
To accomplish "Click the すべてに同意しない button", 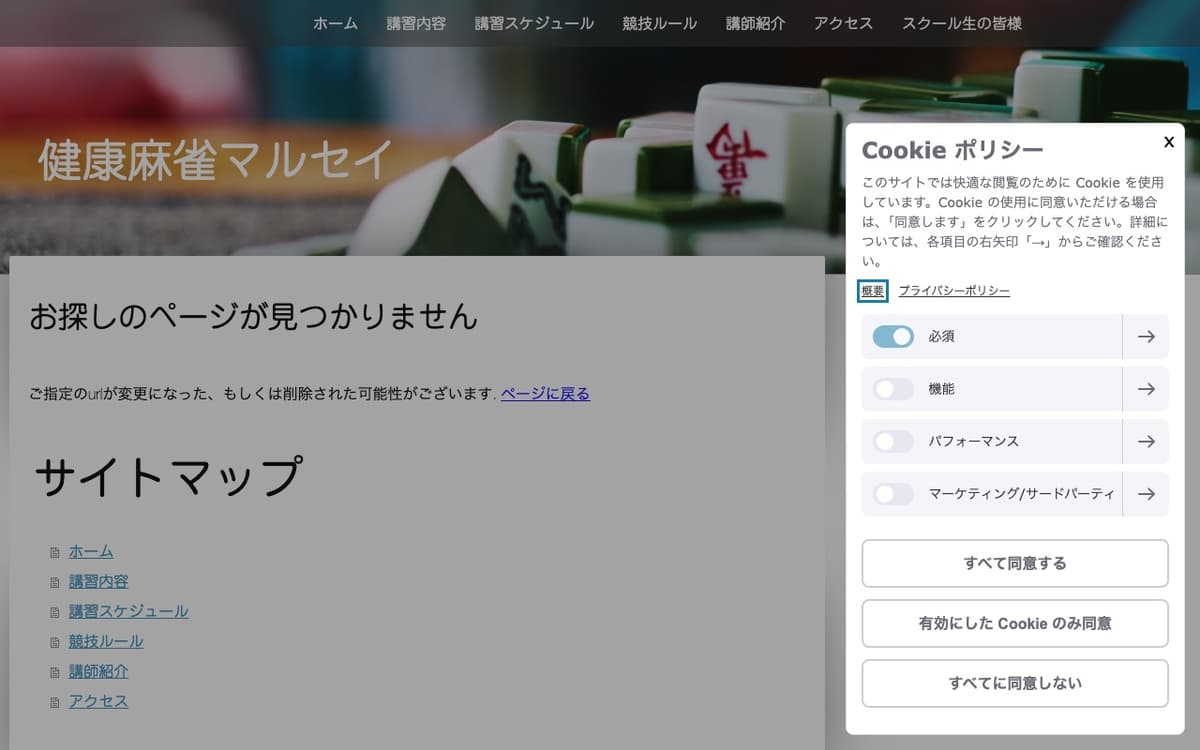I will (x=1015, y=684).
